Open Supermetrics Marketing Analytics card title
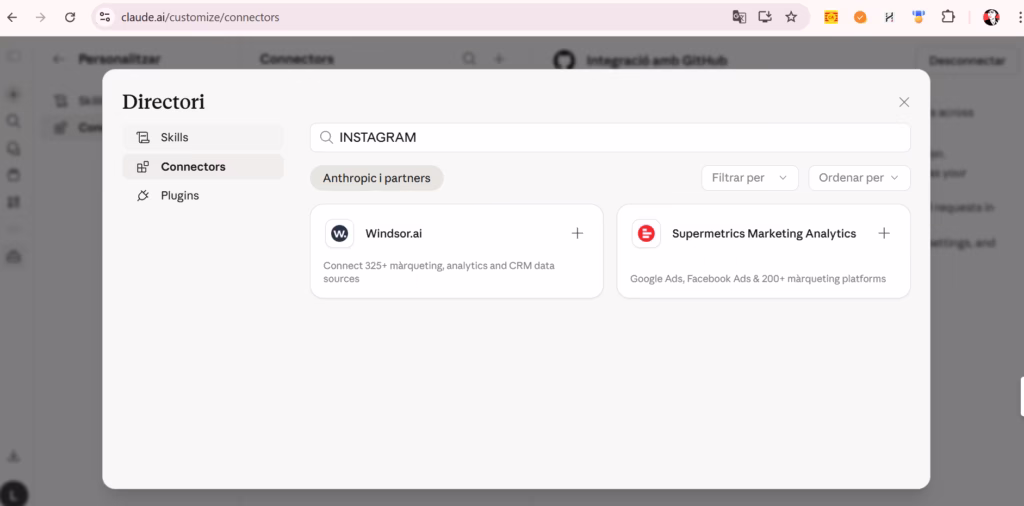The width and height of the screenshot is (1024, 506). tap(764, 233)
